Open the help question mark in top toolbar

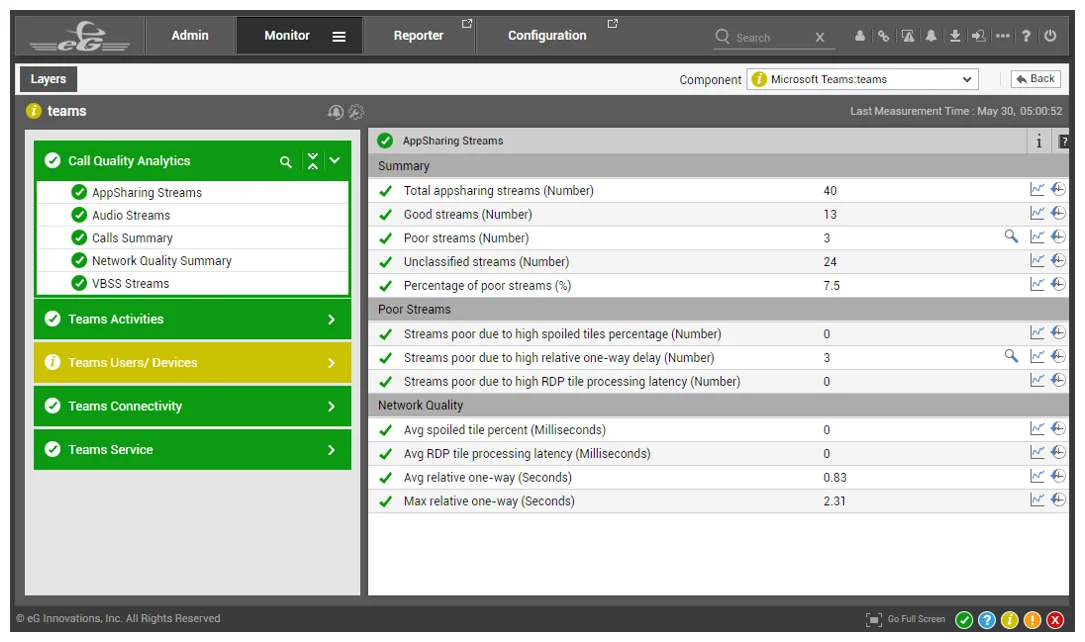1026,36
